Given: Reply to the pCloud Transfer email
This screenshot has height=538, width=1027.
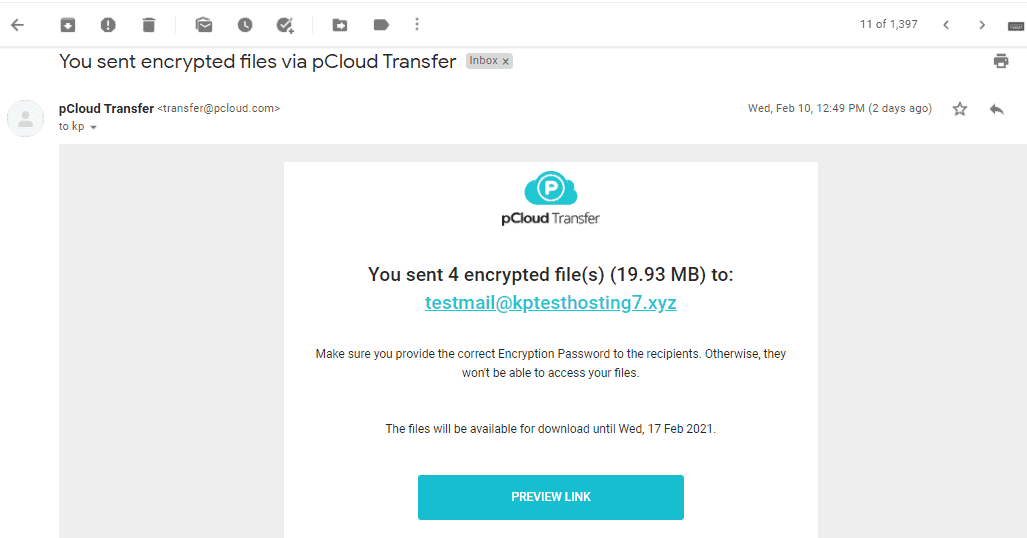Looking at the screenshot, I should pyautogui.click(x=996, y=109).
